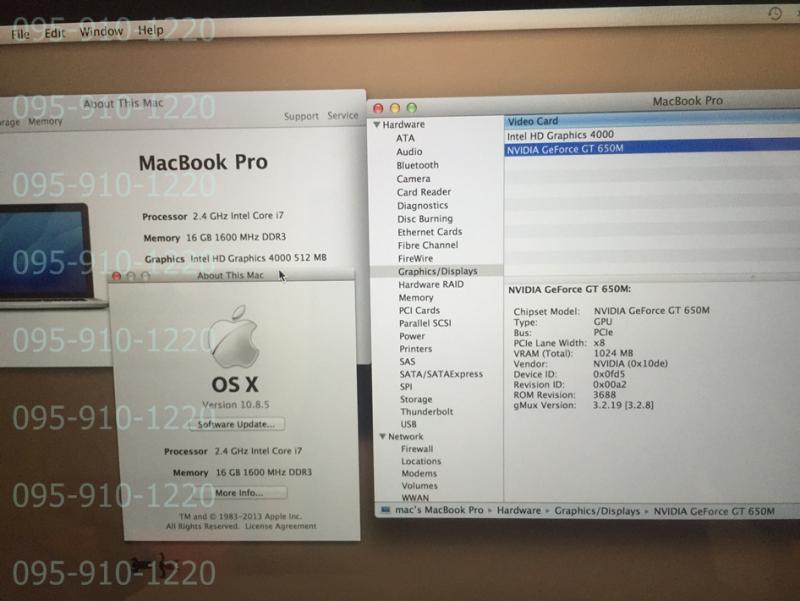Select Thunderbolt in the sidebar
This screenshot has width=800, height=601.
coord(427,412)
